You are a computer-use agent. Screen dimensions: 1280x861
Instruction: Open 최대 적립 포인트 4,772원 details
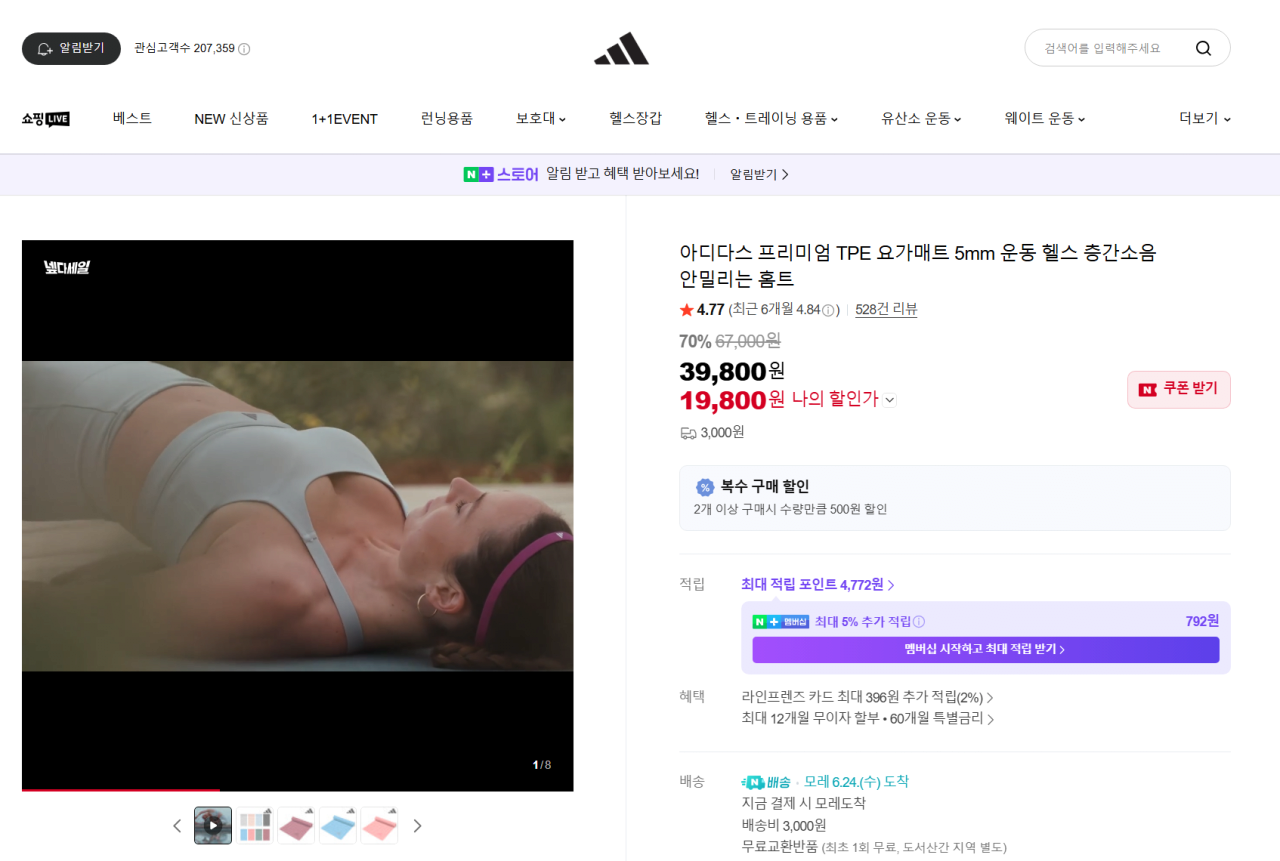[818, 585]
